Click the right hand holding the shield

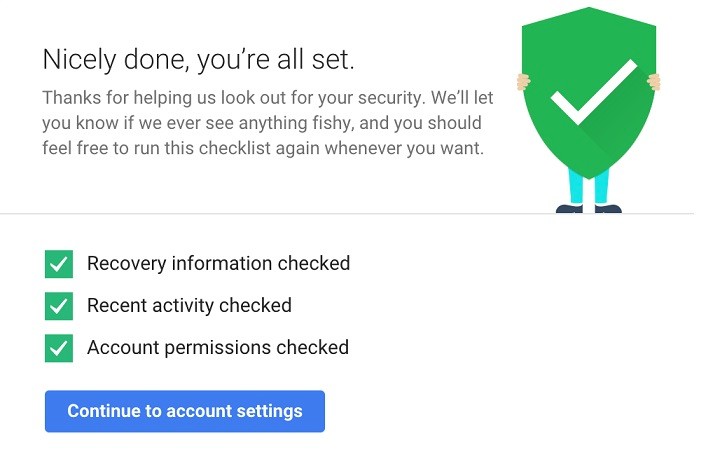tap(654, 81)
